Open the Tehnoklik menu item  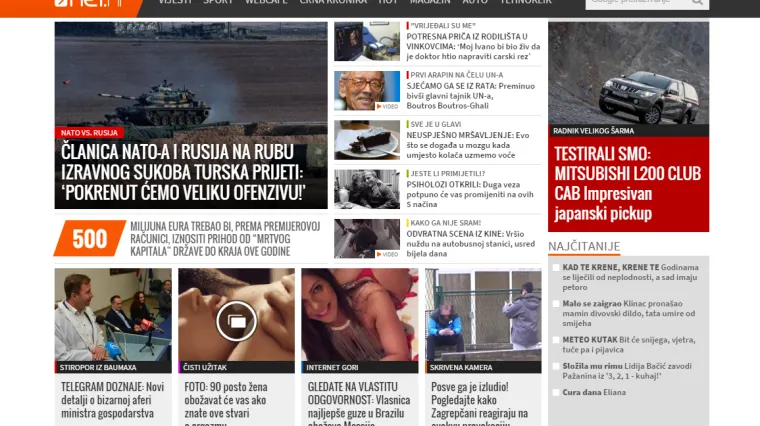(x=525, y=2)
